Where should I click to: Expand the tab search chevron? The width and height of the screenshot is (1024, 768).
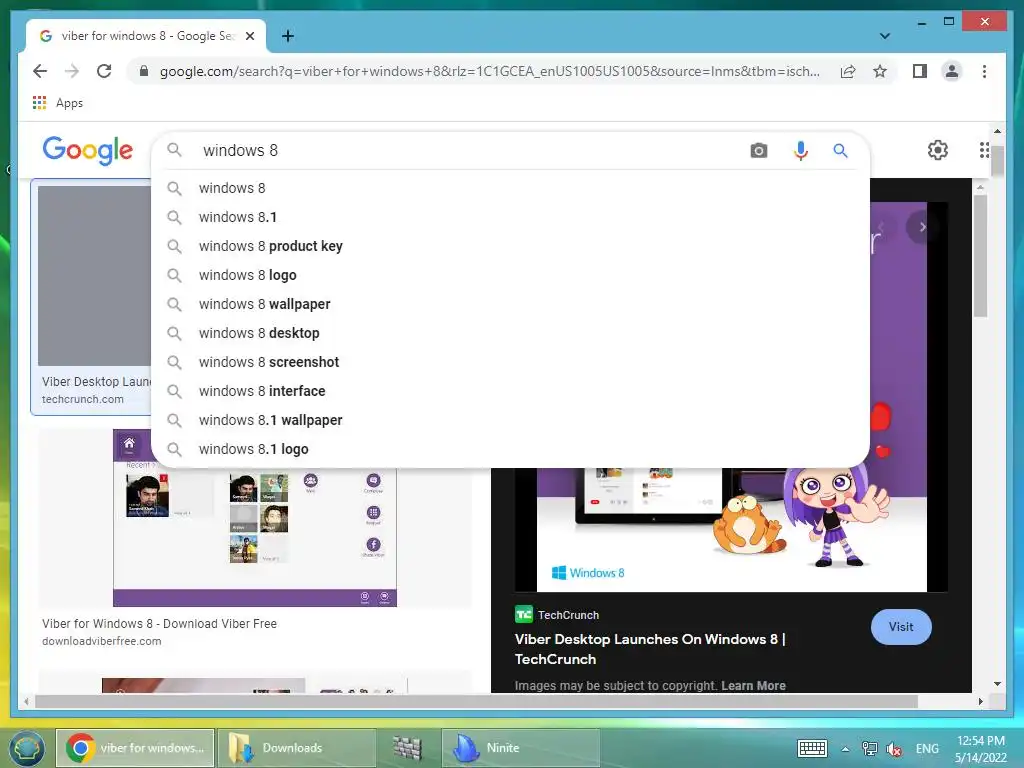point(885,36)
